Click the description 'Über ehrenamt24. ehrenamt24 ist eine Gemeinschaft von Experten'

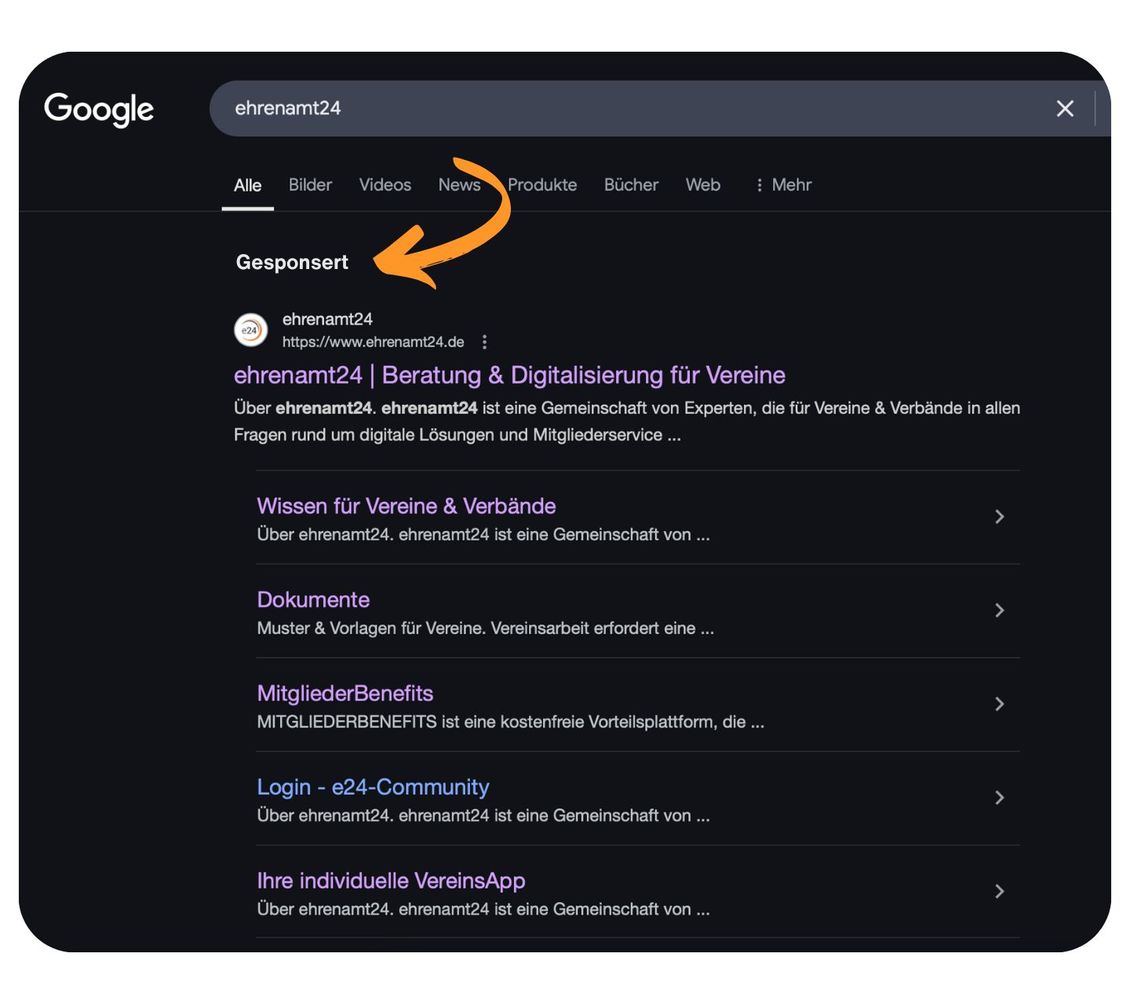[627, 422]
